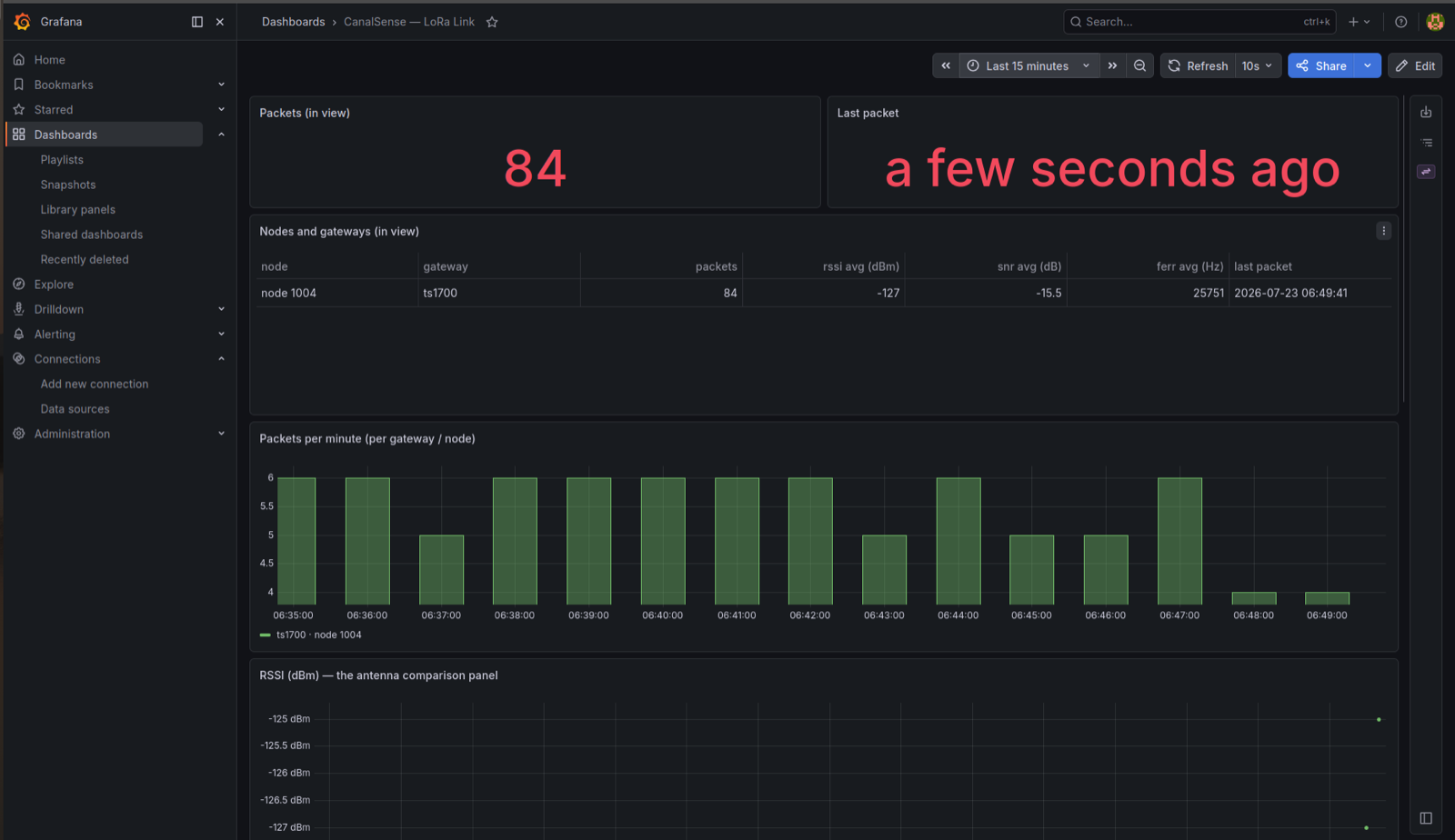Expand the Alerting section chevron
This screenshot has height=840, width=1455.
click(221, 335)
